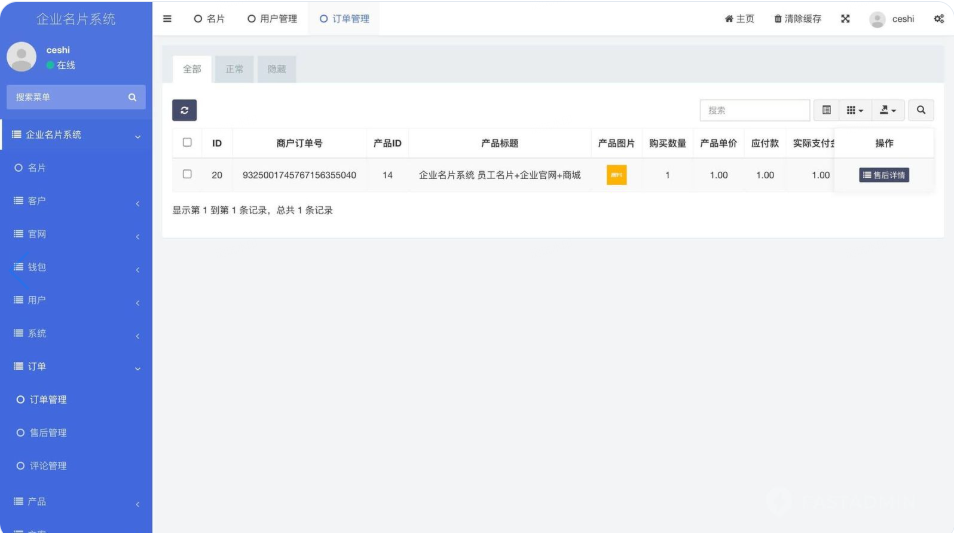Click the table view toggle icon

[x=826, y=110]
